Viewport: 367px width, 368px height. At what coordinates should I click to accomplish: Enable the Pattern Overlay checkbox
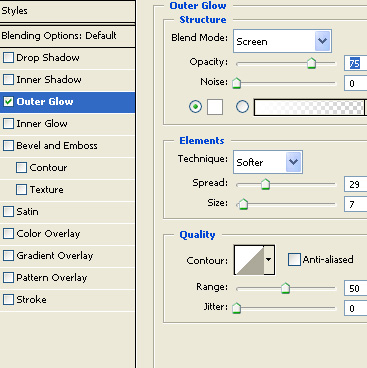click(x=8, y=278)
